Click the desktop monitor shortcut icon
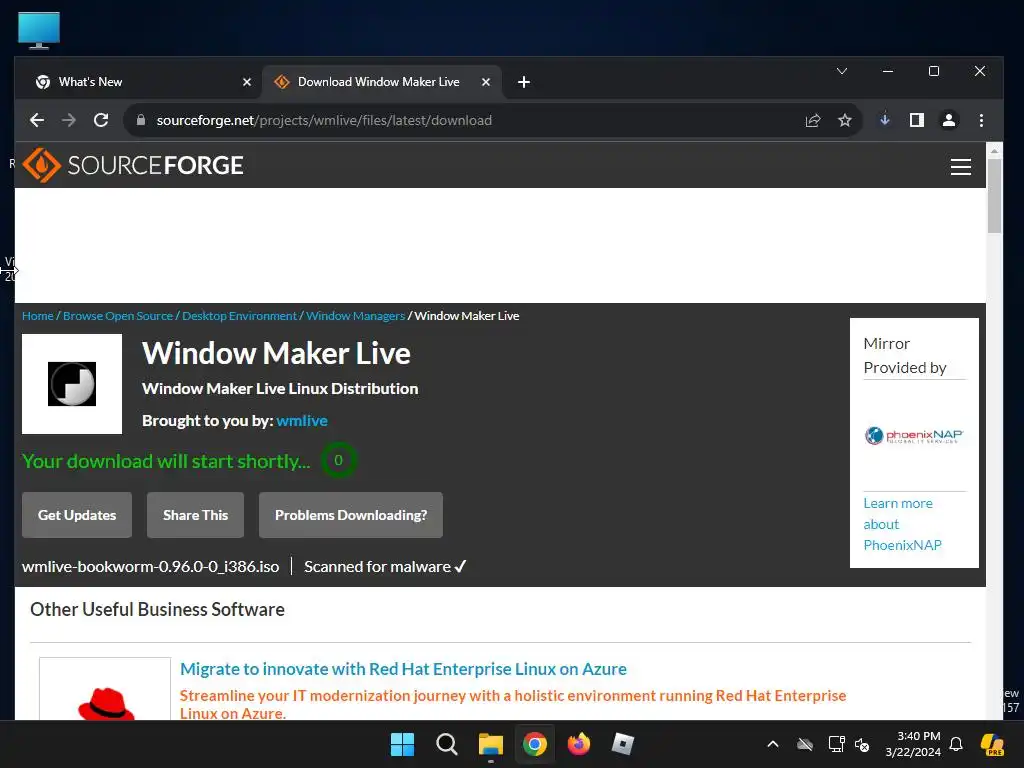The height and width of the screenshot is (768, 1024). pyautogui.click(x=39, y=30)
